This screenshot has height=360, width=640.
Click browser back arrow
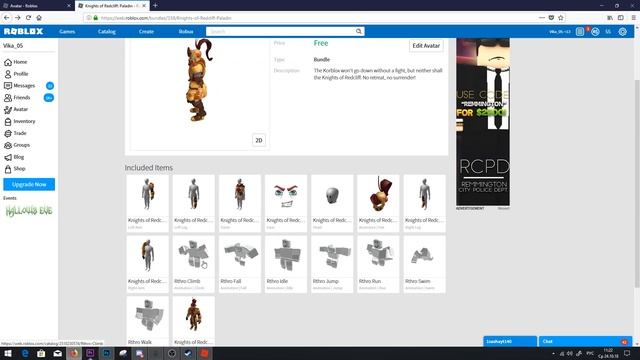point(7,18)
